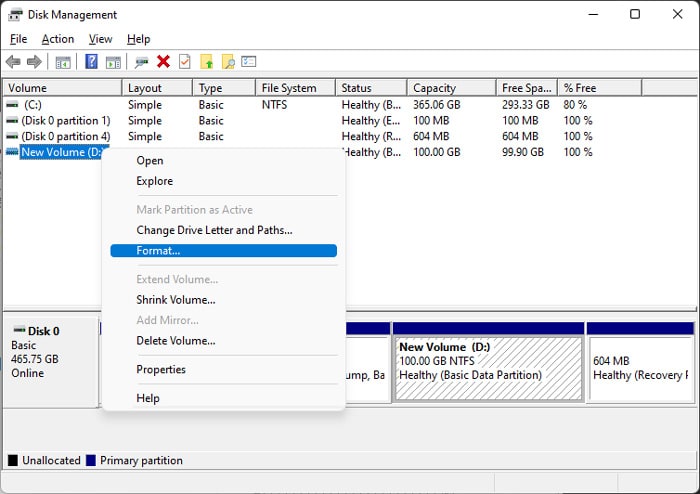
Task: Sort by the Capacity column header
Action: click(x=452, y=88)
